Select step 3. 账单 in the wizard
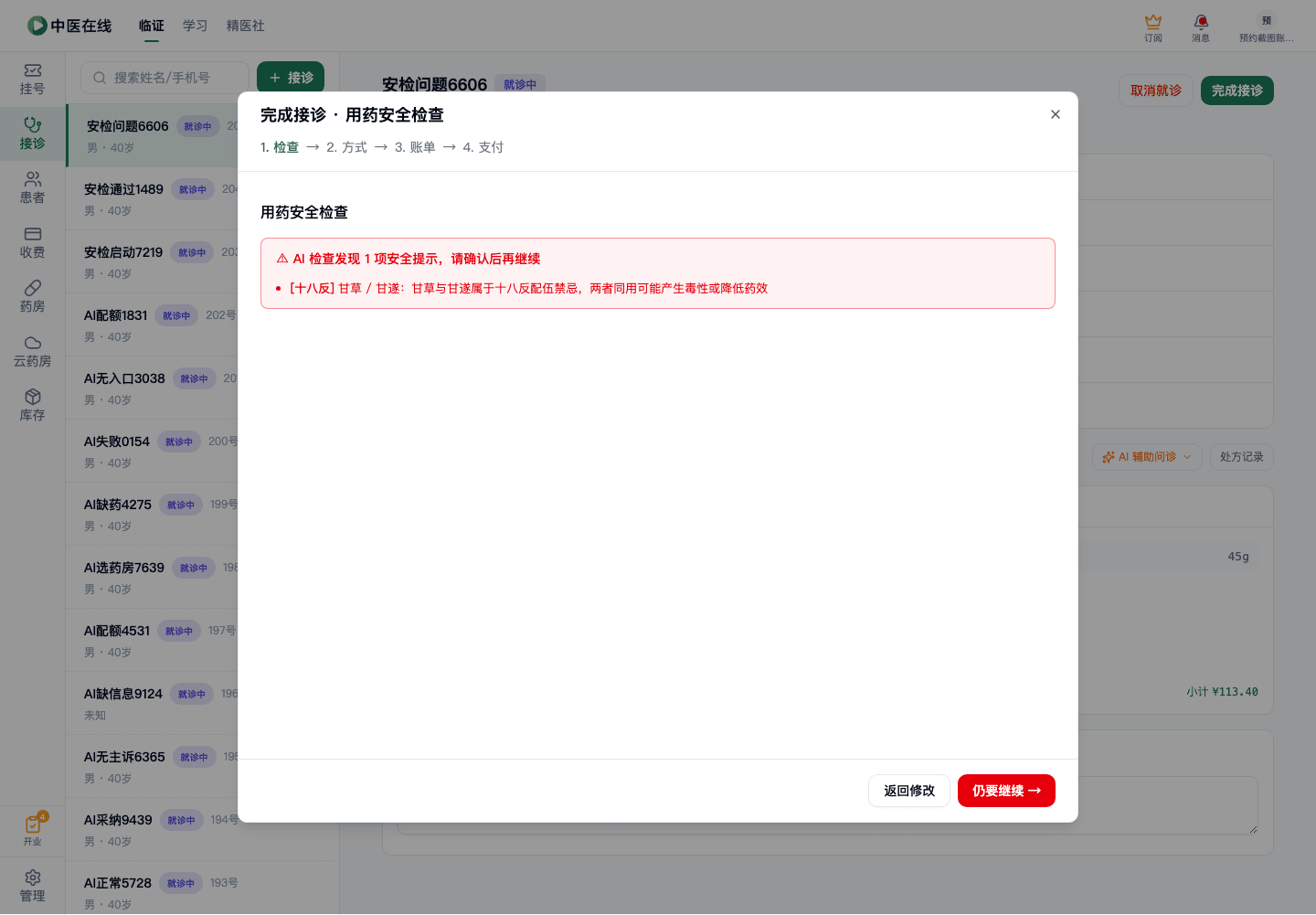This screenshot has height=915, width=1316. 415,147
